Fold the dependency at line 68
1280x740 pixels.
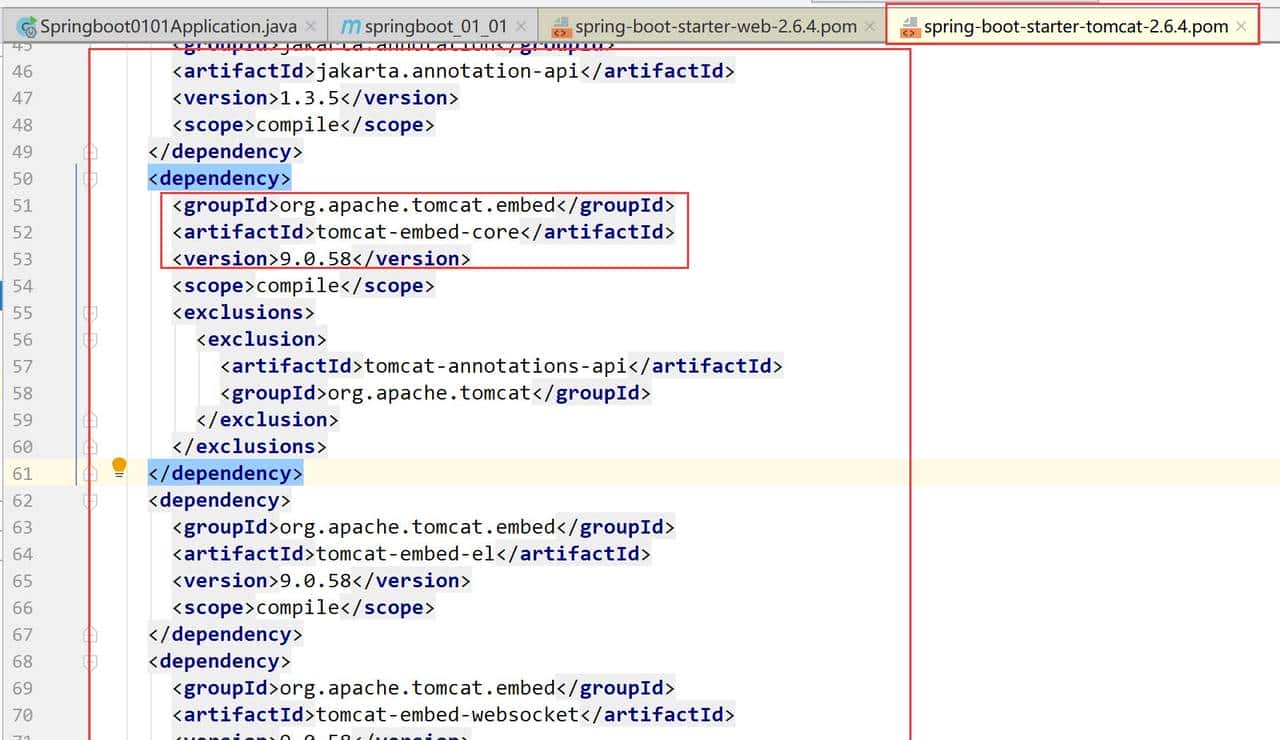tap(90, 662)
